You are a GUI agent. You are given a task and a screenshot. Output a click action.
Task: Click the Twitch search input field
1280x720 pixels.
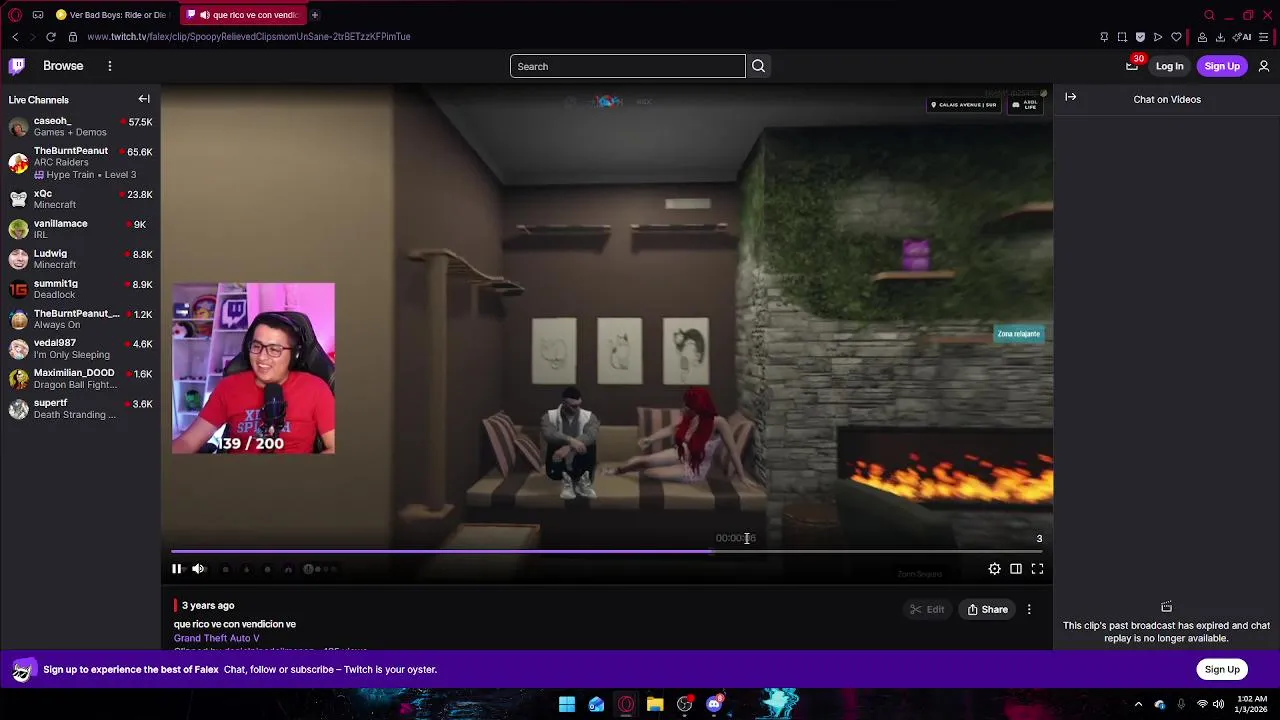628,66
